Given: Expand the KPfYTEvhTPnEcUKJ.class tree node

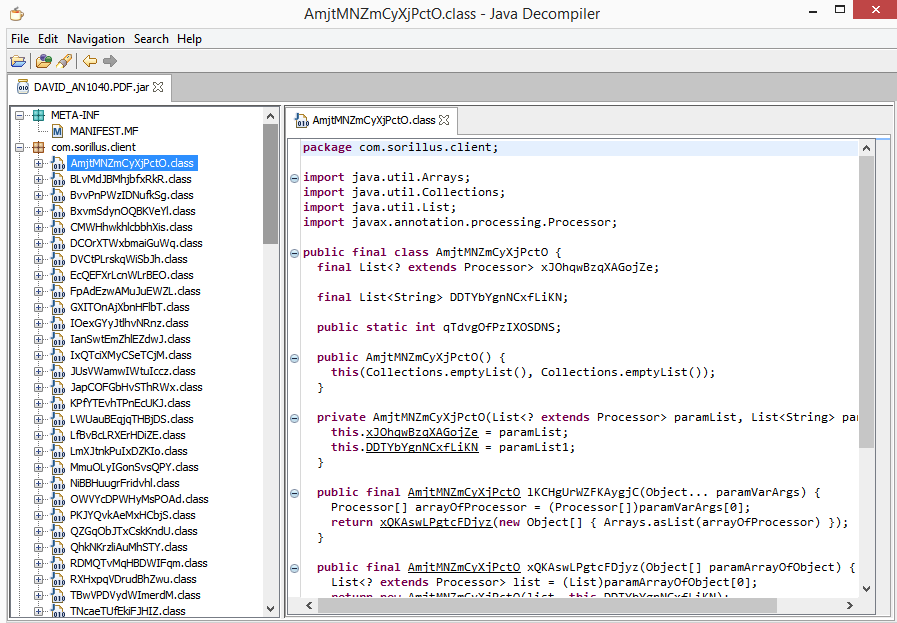Looking at the screenshot, I should pos(38,403).
